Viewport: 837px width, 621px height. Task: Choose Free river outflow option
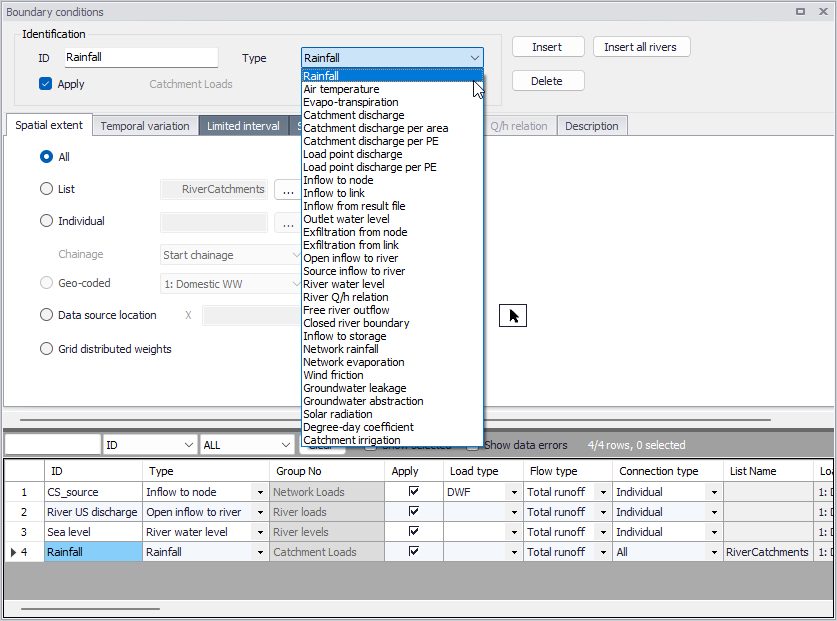[x=392, y=310]
